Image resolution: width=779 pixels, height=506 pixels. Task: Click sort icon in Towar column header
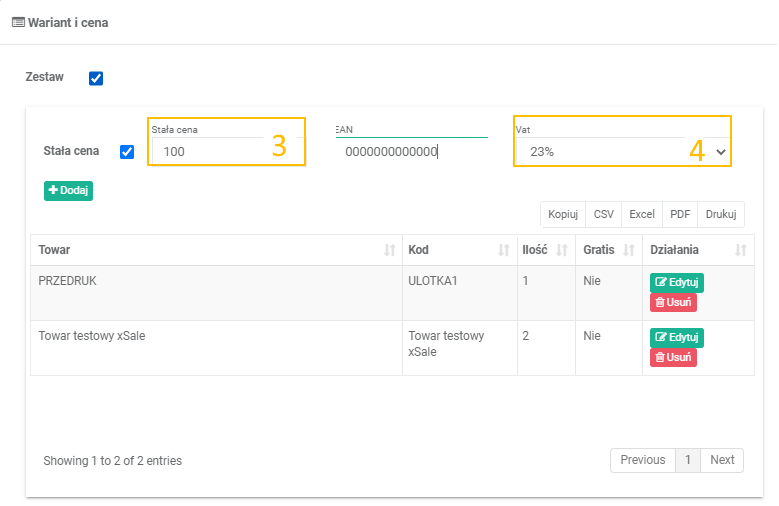click(x=389, y=250)
